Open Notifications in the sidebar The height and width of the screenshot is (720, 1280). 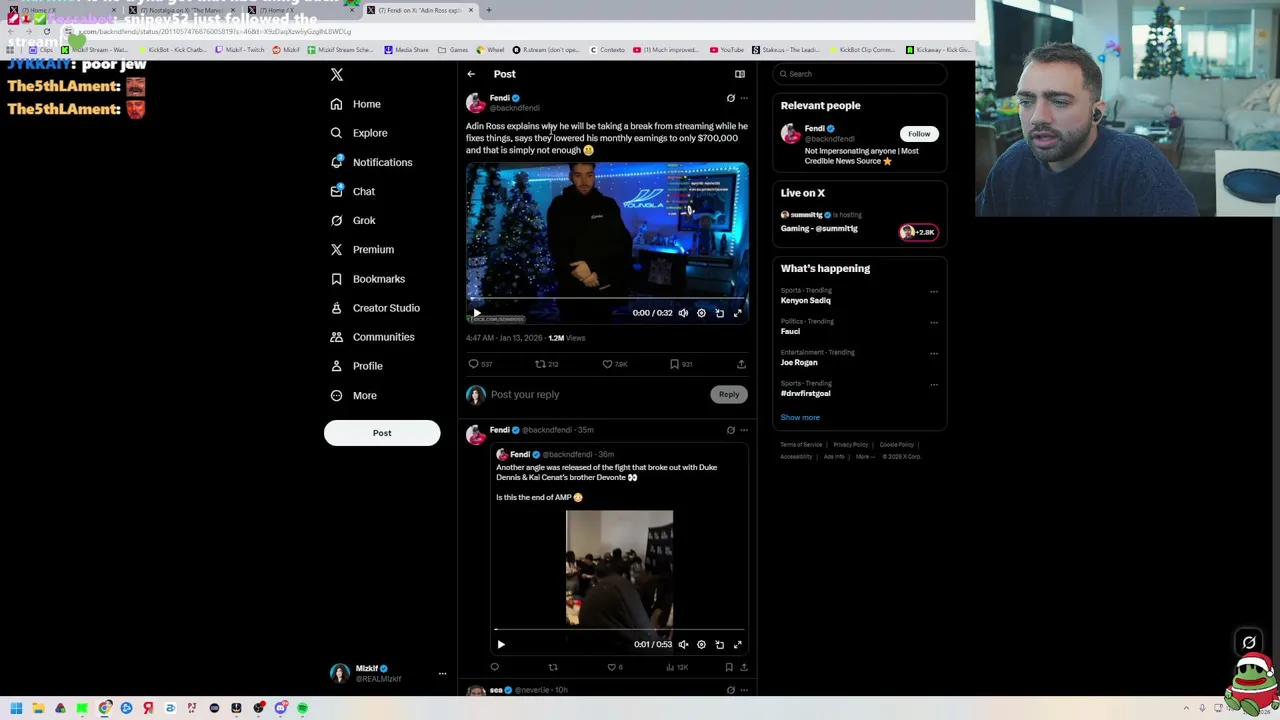tap(371, 162)
